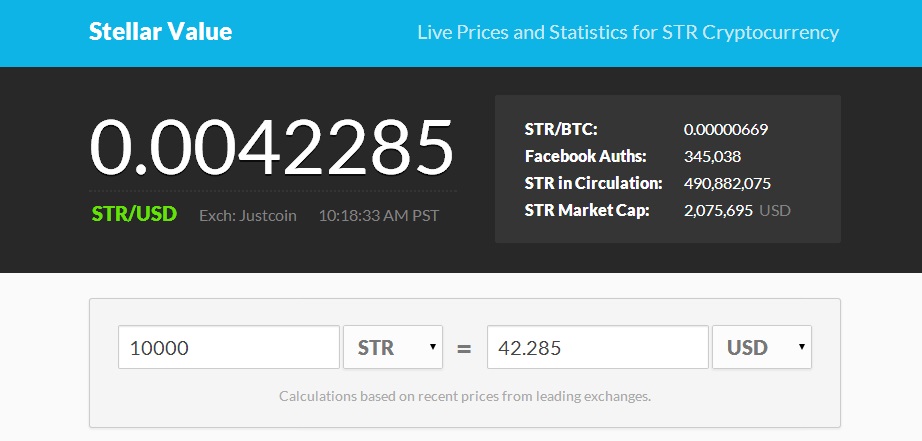Image resolution: width=922 pixels, height=441 pixels.
Task: Click the STR Market Cap label
Action: (587, 210)
